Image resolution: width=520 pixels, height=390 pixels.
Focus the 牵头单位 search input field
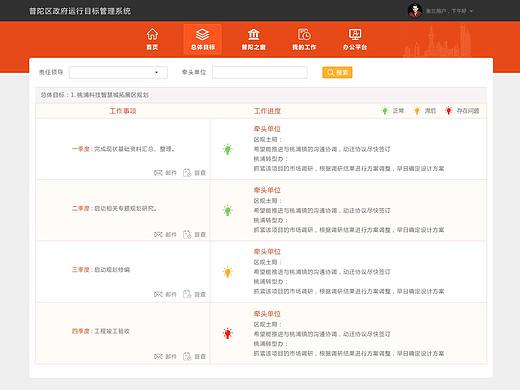260,72
